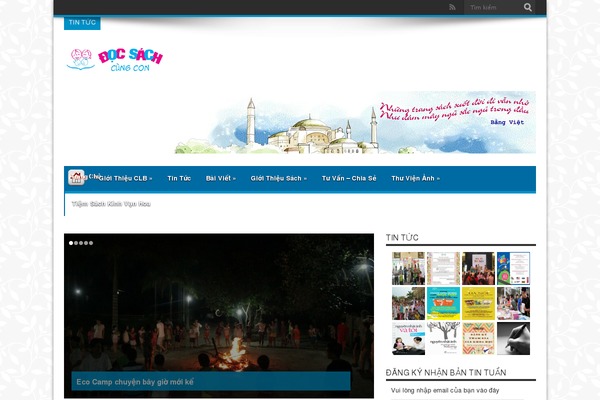
Task: Open the Eco Camp chuyện bây giờ mới kể caption
Action: point(135,382)
